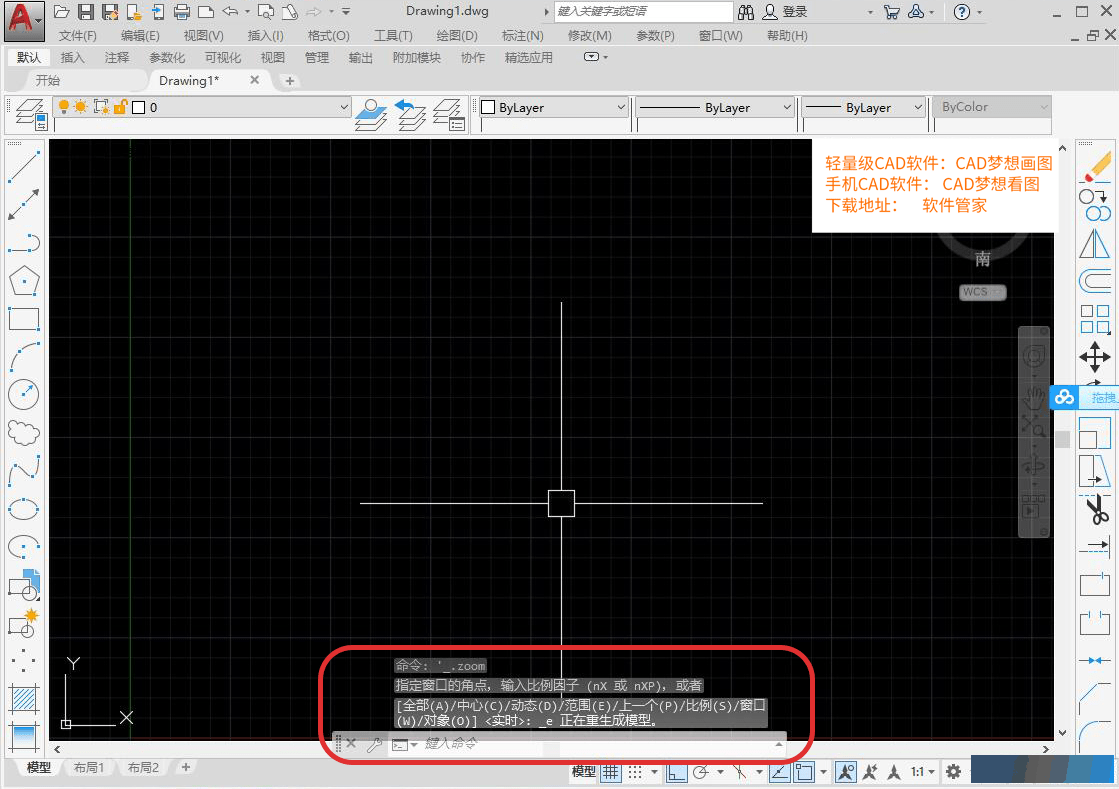Toggle auto-add annotation scales
The image size is (1119, 789).
870,772
